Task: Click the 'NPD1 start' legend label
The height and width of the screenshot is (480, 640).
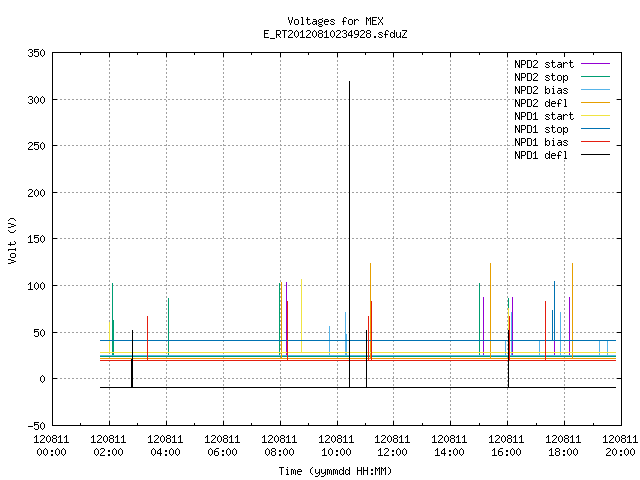Action: point(544,116)
